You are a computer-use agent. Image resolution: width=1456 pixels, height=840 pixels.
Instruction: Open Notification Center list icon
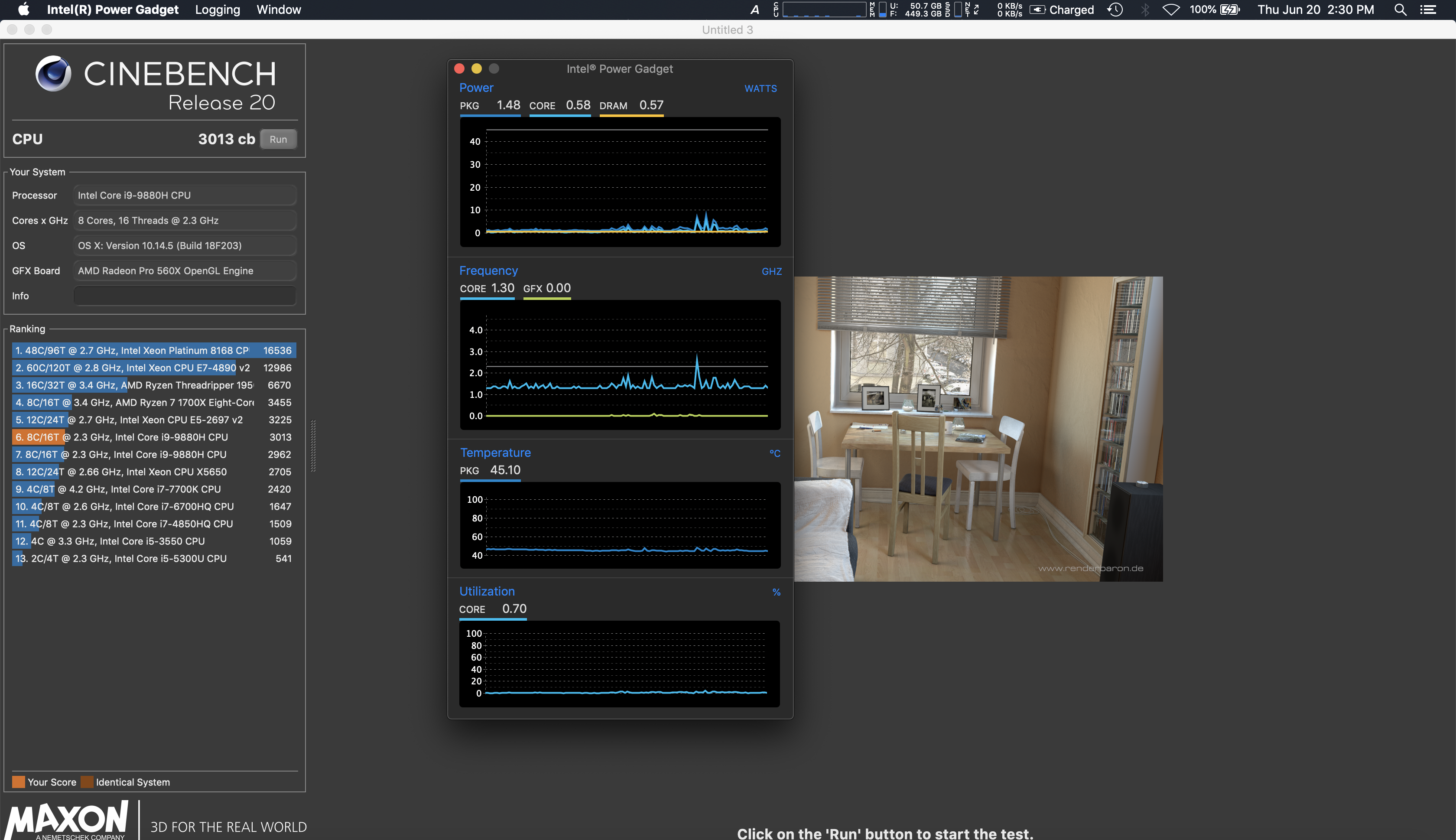[1428, 9]
